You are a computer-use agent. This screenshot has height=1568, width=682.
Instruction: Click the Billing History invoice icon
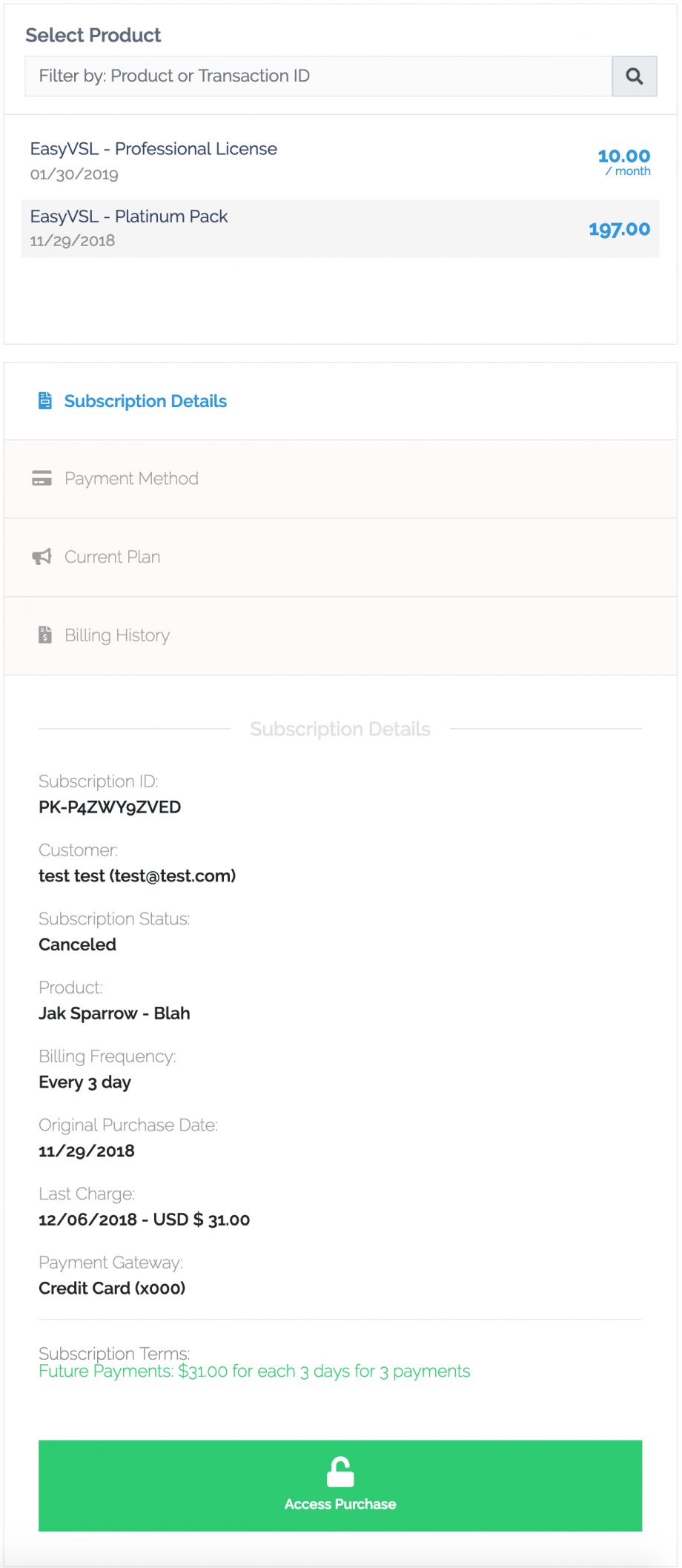tap(45, 635)
